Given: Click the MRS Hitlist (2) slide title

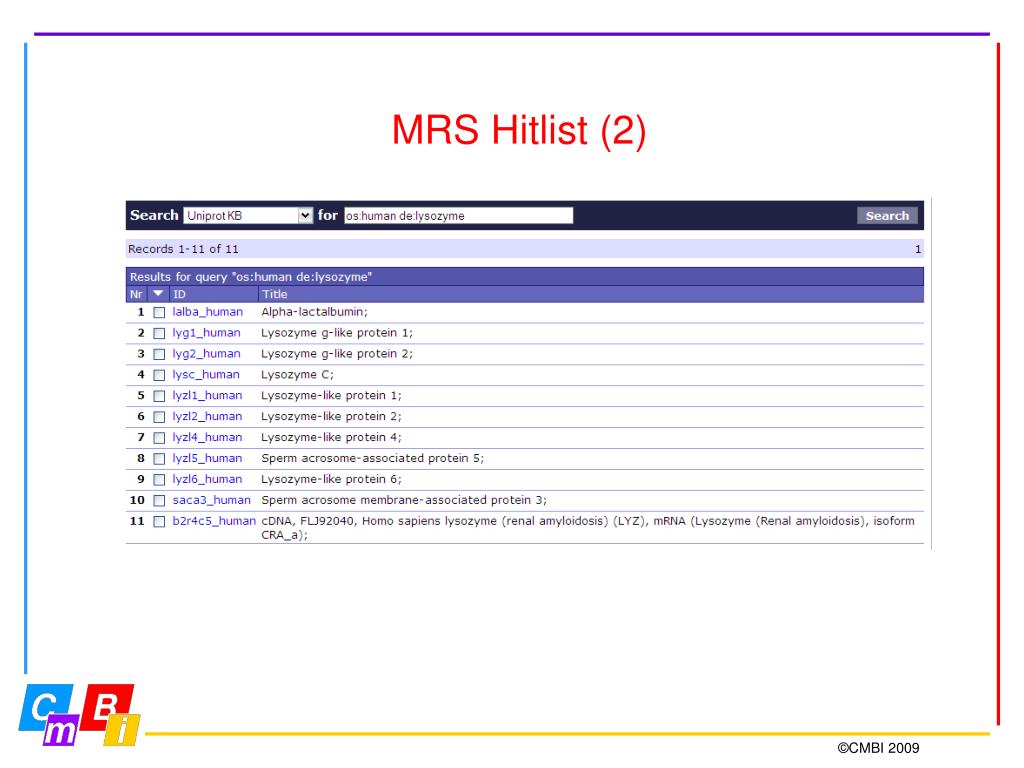Looking at the screenshot, I should point(519,130).
